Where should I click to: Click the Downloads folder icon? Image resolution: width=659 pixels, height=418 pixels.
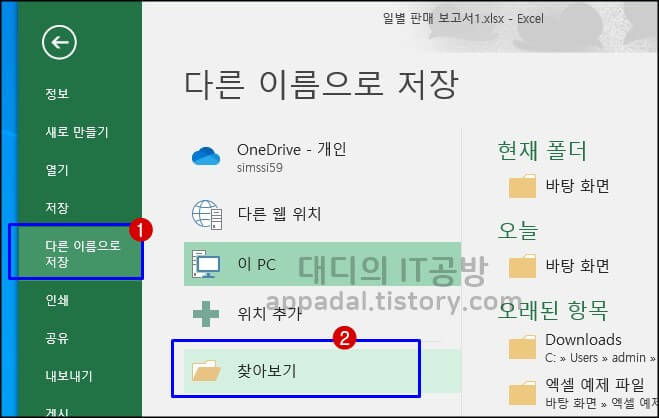point(522,347)
